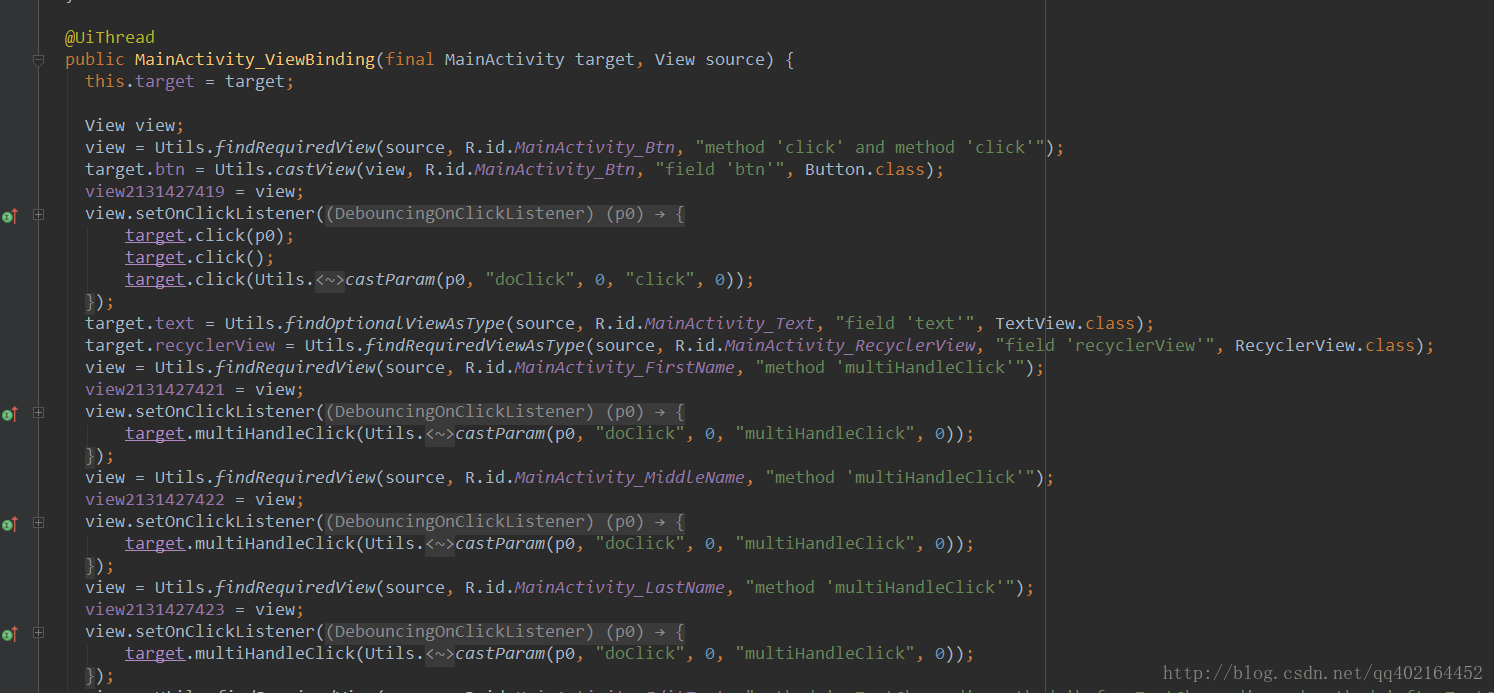The image size is (1494, 693).
Task: Click 'this.target = target;' statement
Action: click(x=190, y=82)
